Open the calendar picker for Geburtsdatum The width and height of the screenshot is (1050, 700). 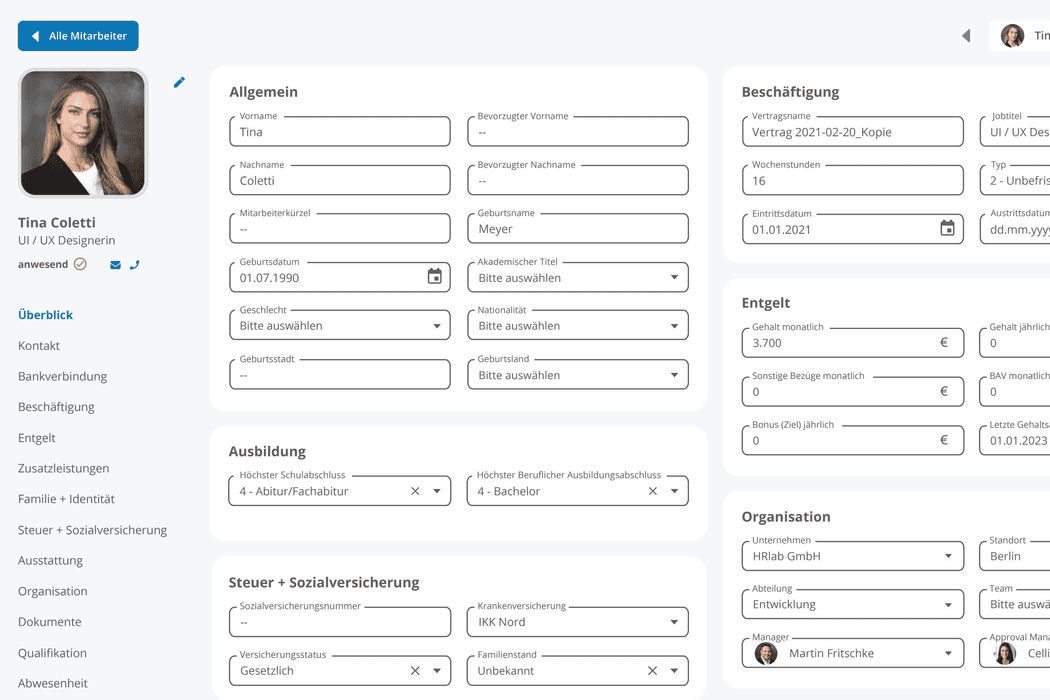434,276
